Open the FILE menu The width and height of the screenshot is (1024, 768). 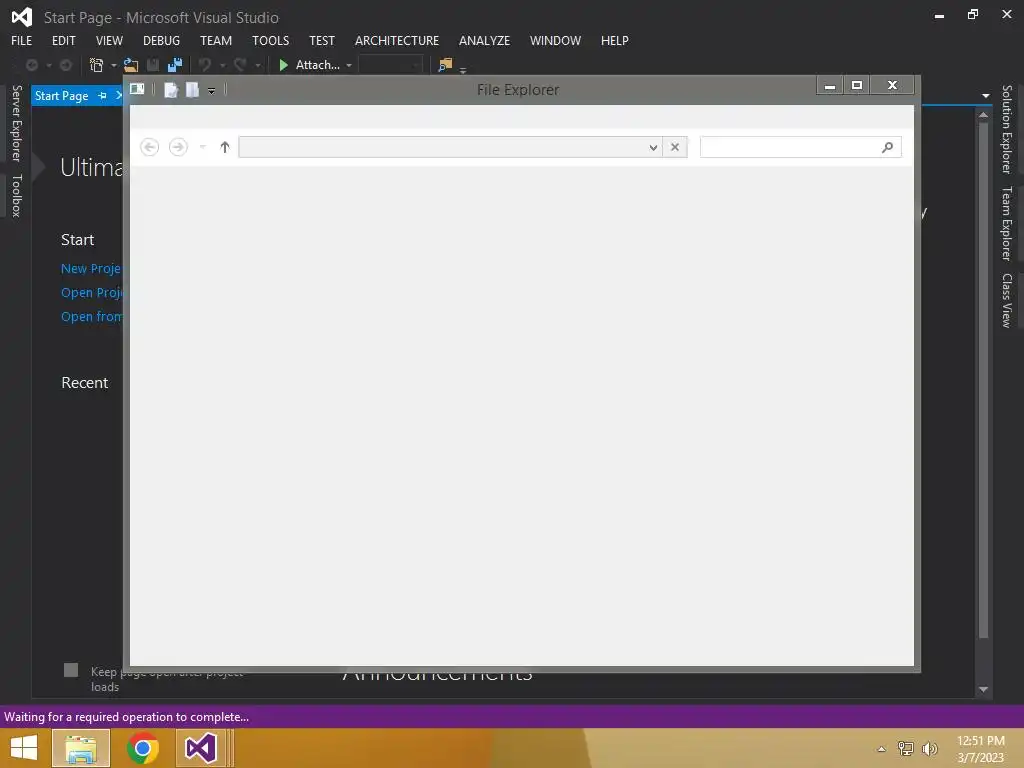pyautogui.click(x=22, y=40)
